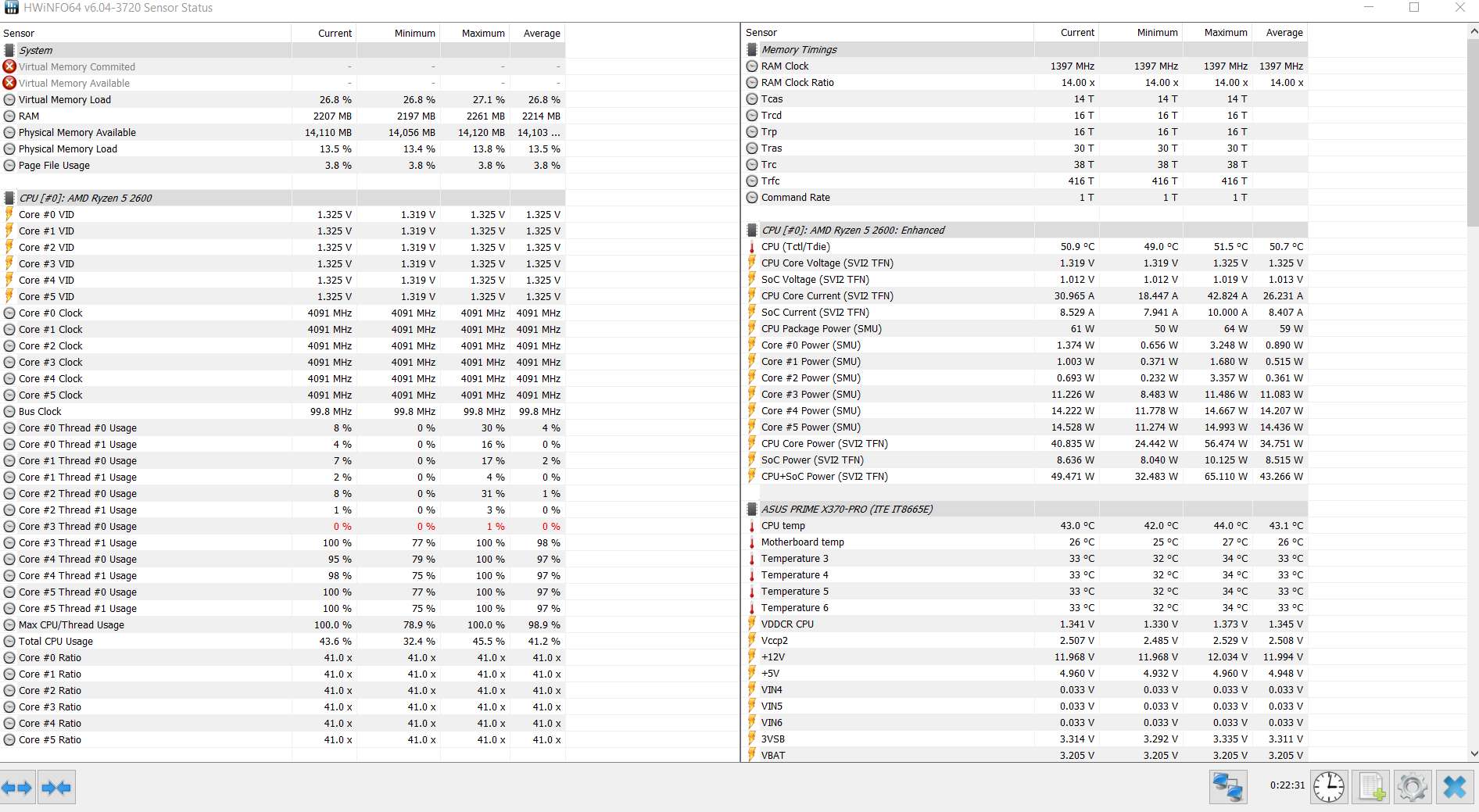Click lightning icon beside Core #0 VID
This screenshot has width=1479, height=812.
click(9, 214)
